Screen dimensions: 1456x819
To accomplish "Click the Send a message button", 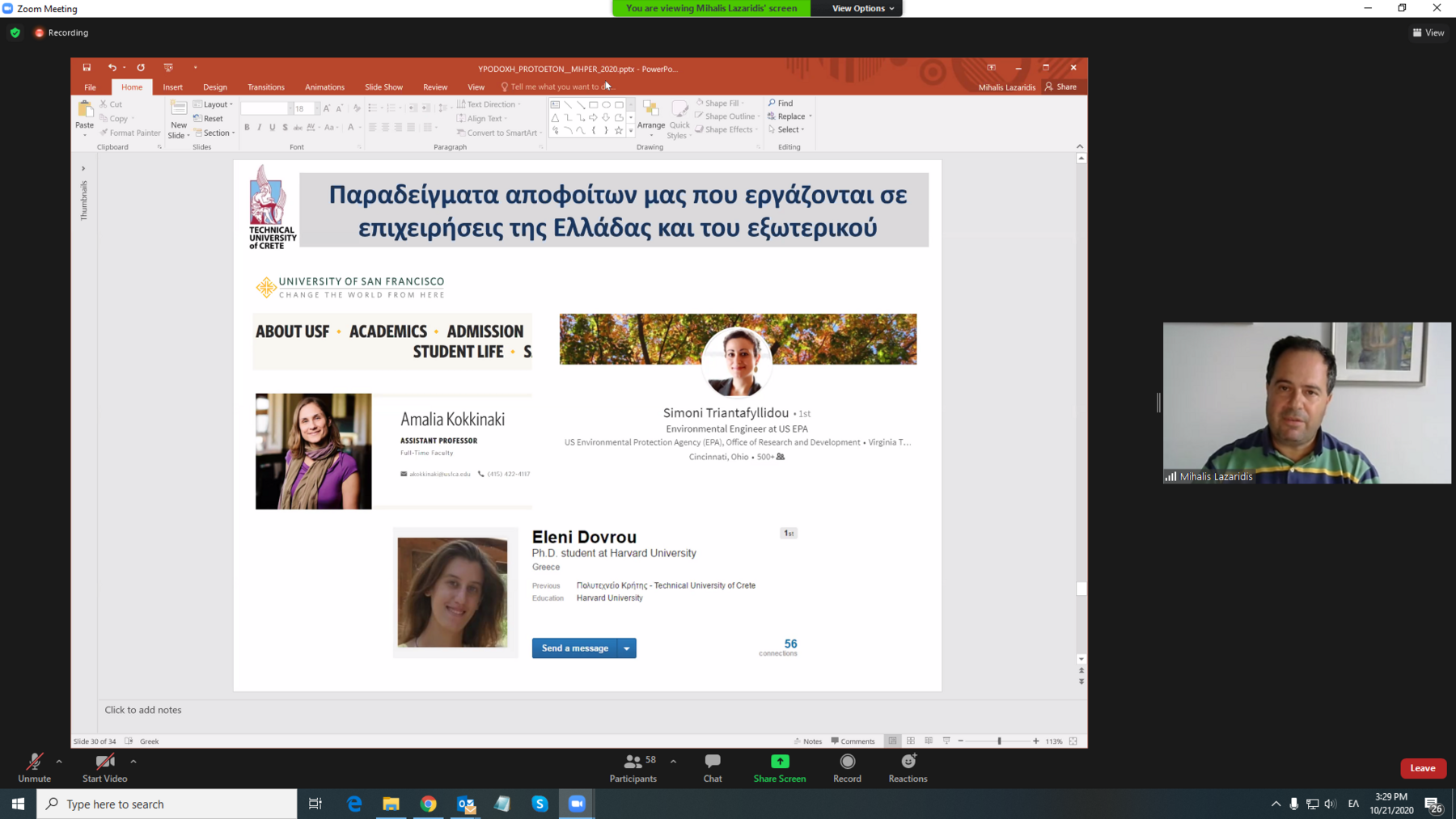I will pyautogui.click(x=574, y=648).
